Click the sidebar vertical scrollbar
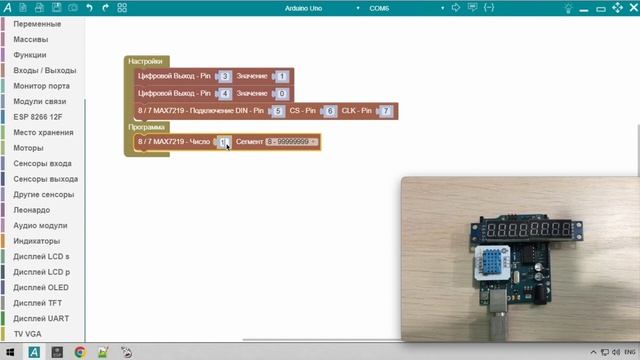Screen dimensions: 640x360 pos(85,220)
